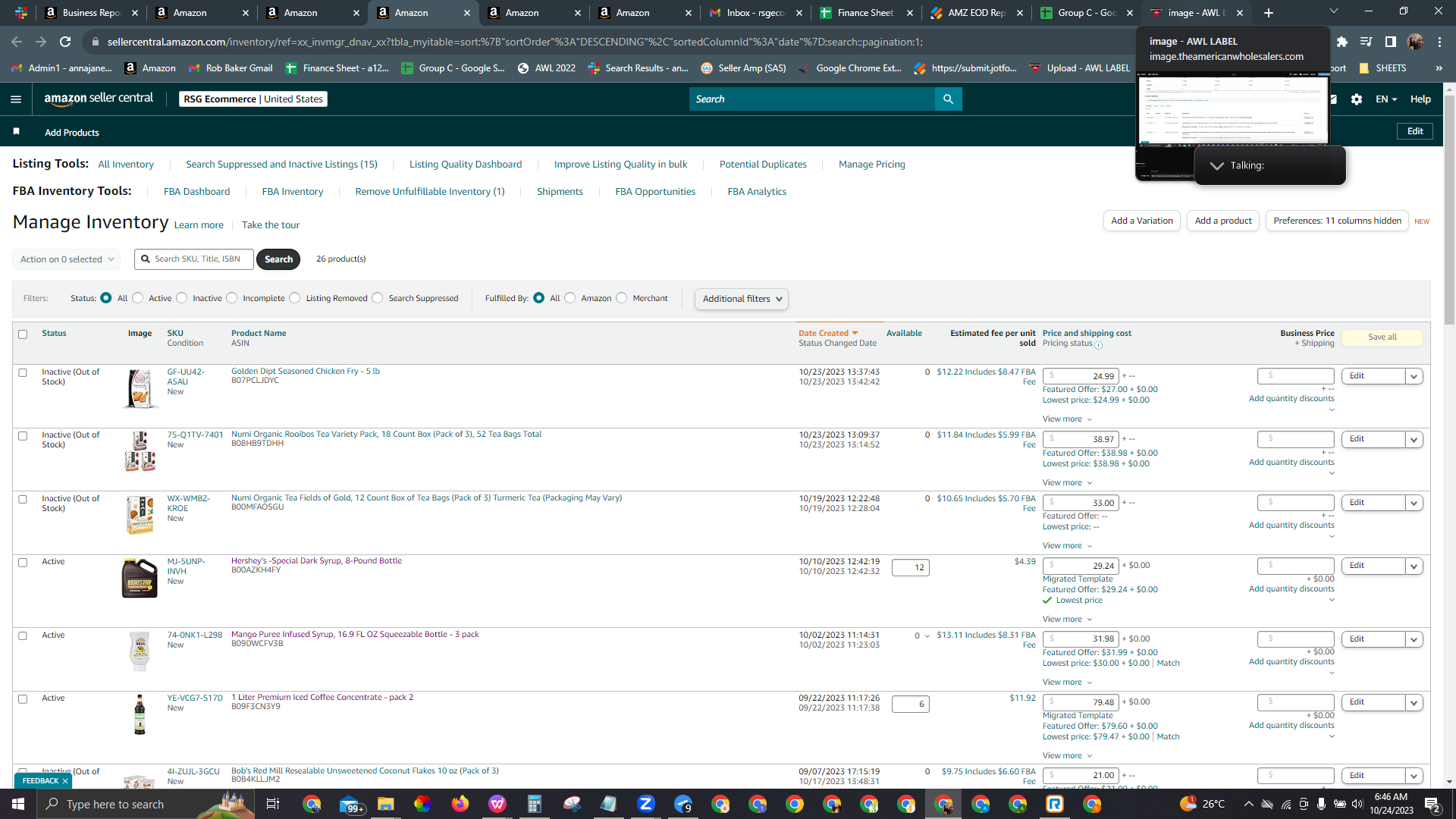Expand Edit dropdown arrow for Hershey's row
Viewport: 1456px width, 819px height.
[x=1414, y=566]
